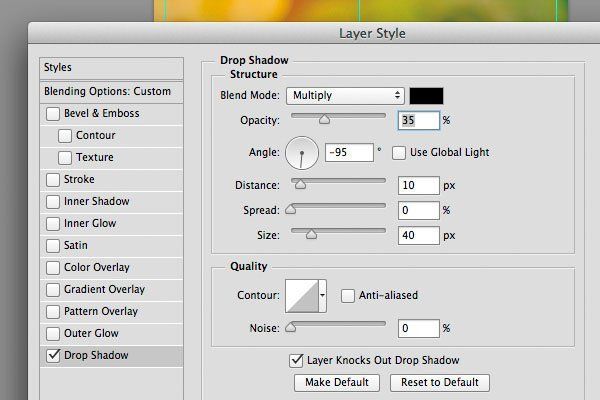Enable the Bevel & Emboss checkbox

53,114
